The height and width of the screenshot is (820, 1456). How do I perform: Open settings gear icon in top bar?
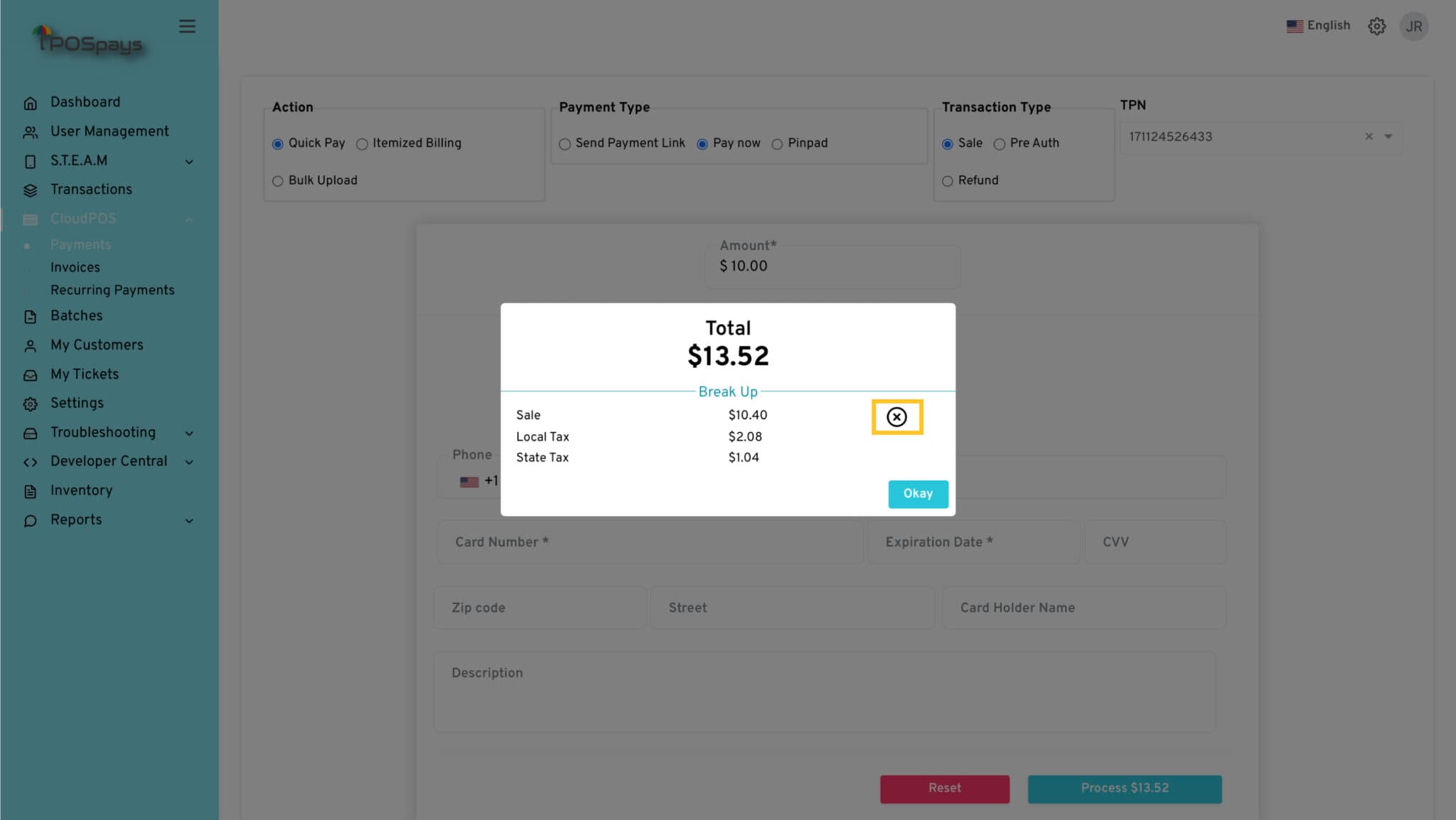[x=1376, y=26]
